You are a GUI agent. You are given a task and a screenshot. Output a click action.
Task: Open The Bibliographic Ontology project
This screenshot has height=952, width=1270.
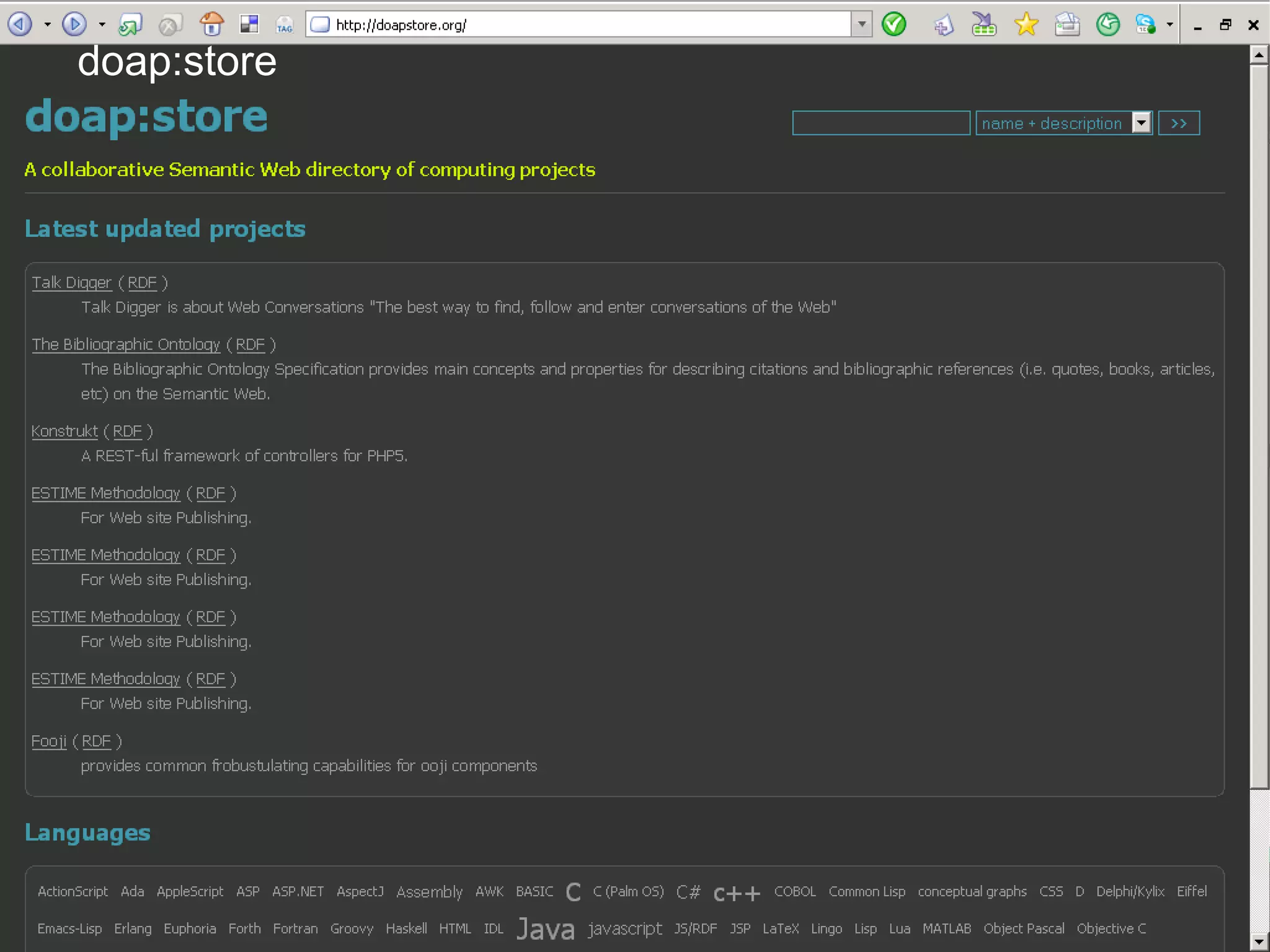point(126,345)
